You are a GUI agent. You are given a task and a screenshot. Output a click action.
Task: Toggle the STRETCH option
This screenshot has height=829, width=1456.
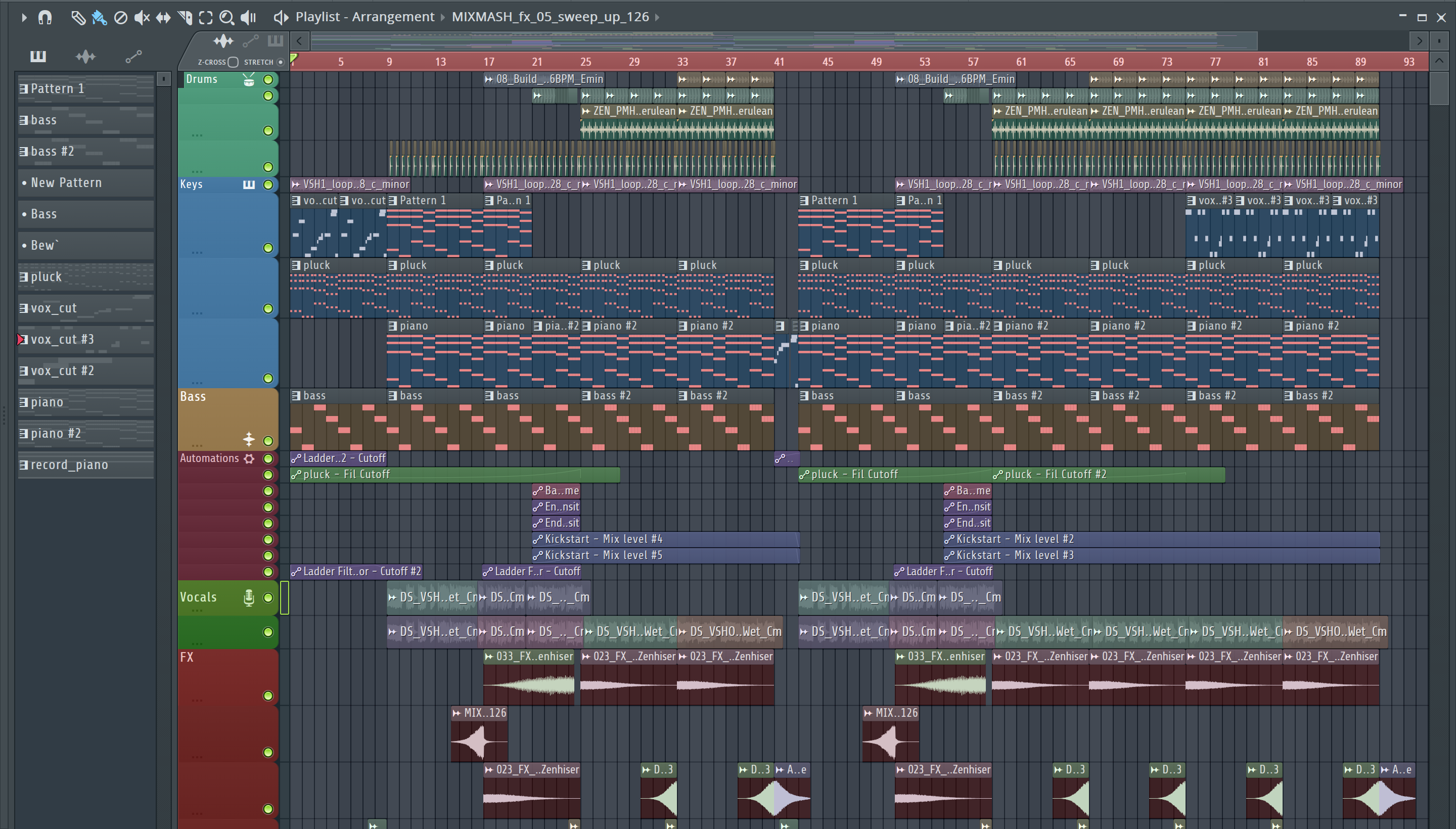[x=280, y=62]
